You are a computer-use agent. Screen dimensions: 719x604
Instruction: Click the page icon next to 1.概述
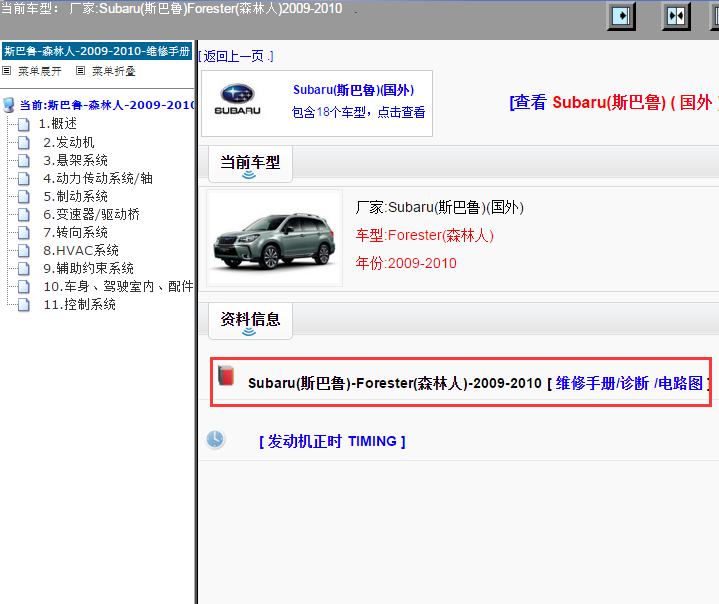[x=24, y=124]
